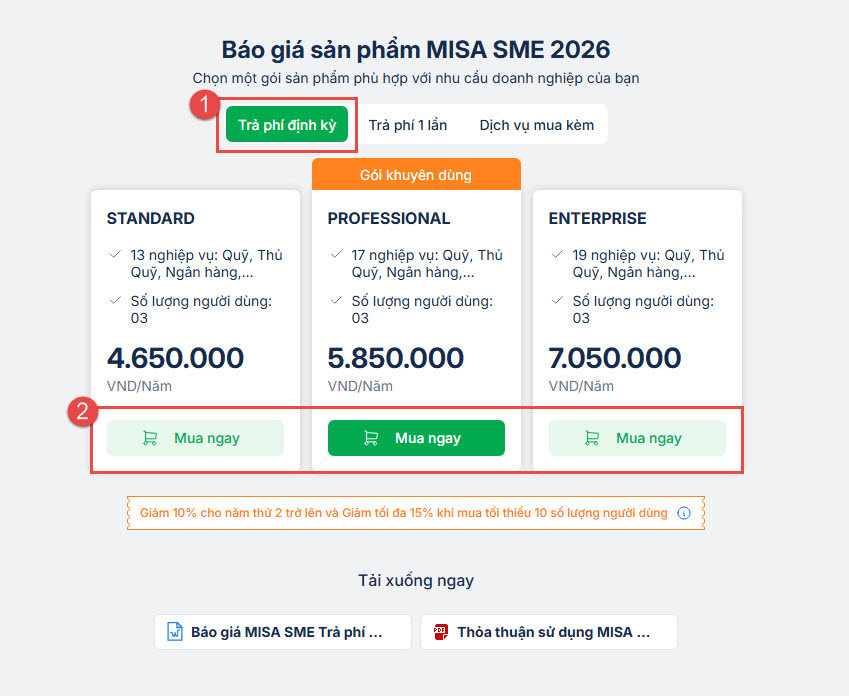Screen dimensions: 849x696
Task: Click the cart icon in STANDARD plan button
Action: (x=150, y=438)
